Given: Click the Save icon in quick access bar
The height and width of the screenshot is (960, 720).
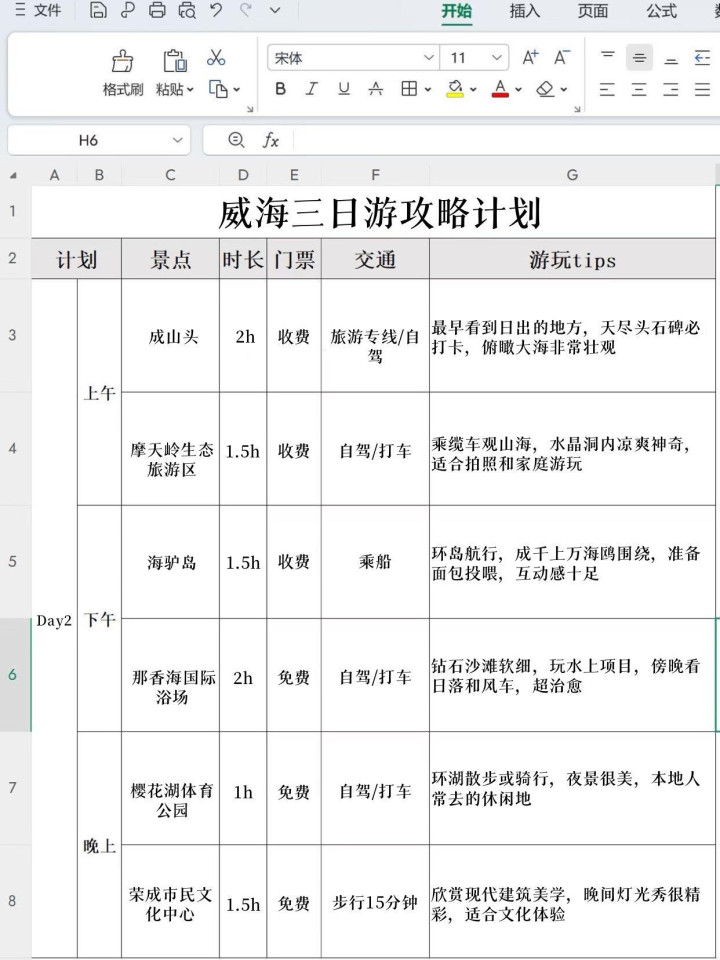Looking at the screenshot, I should [x=97, y=11].
